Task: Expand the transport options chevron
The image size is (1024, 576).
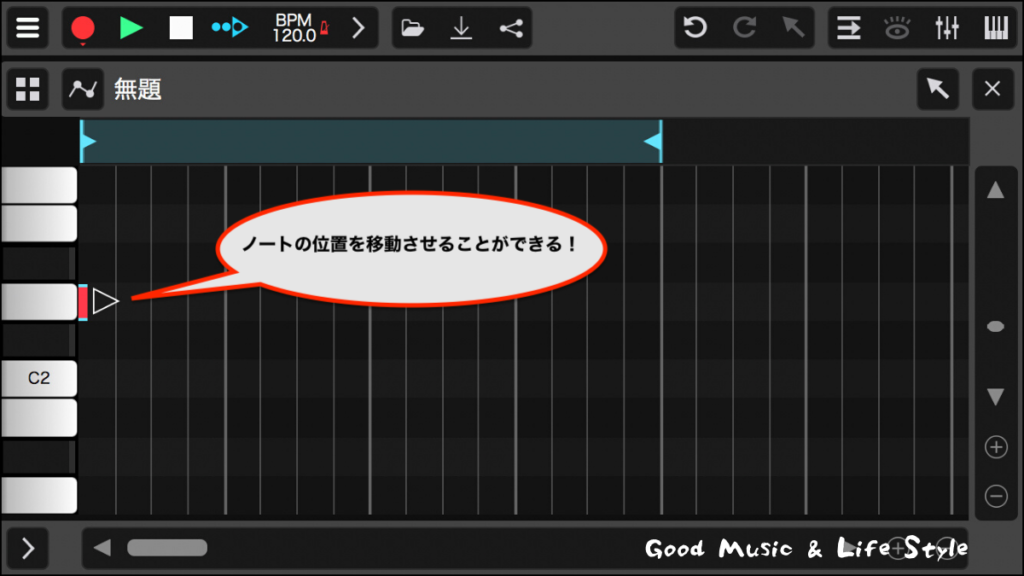Action: coord(358,28)
